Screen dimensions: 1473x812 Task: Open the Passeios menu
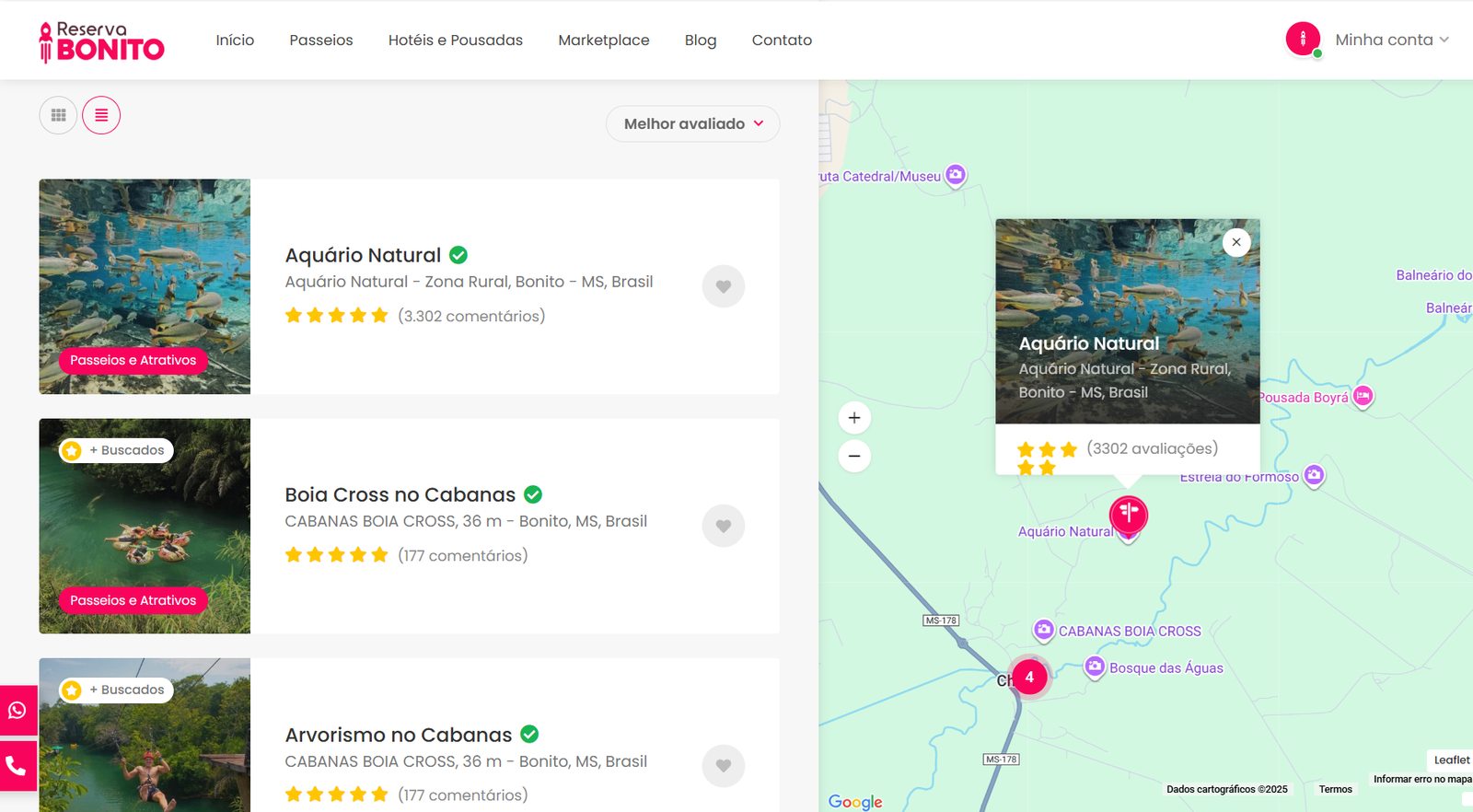pyautogui.click(x=321, y=40)
